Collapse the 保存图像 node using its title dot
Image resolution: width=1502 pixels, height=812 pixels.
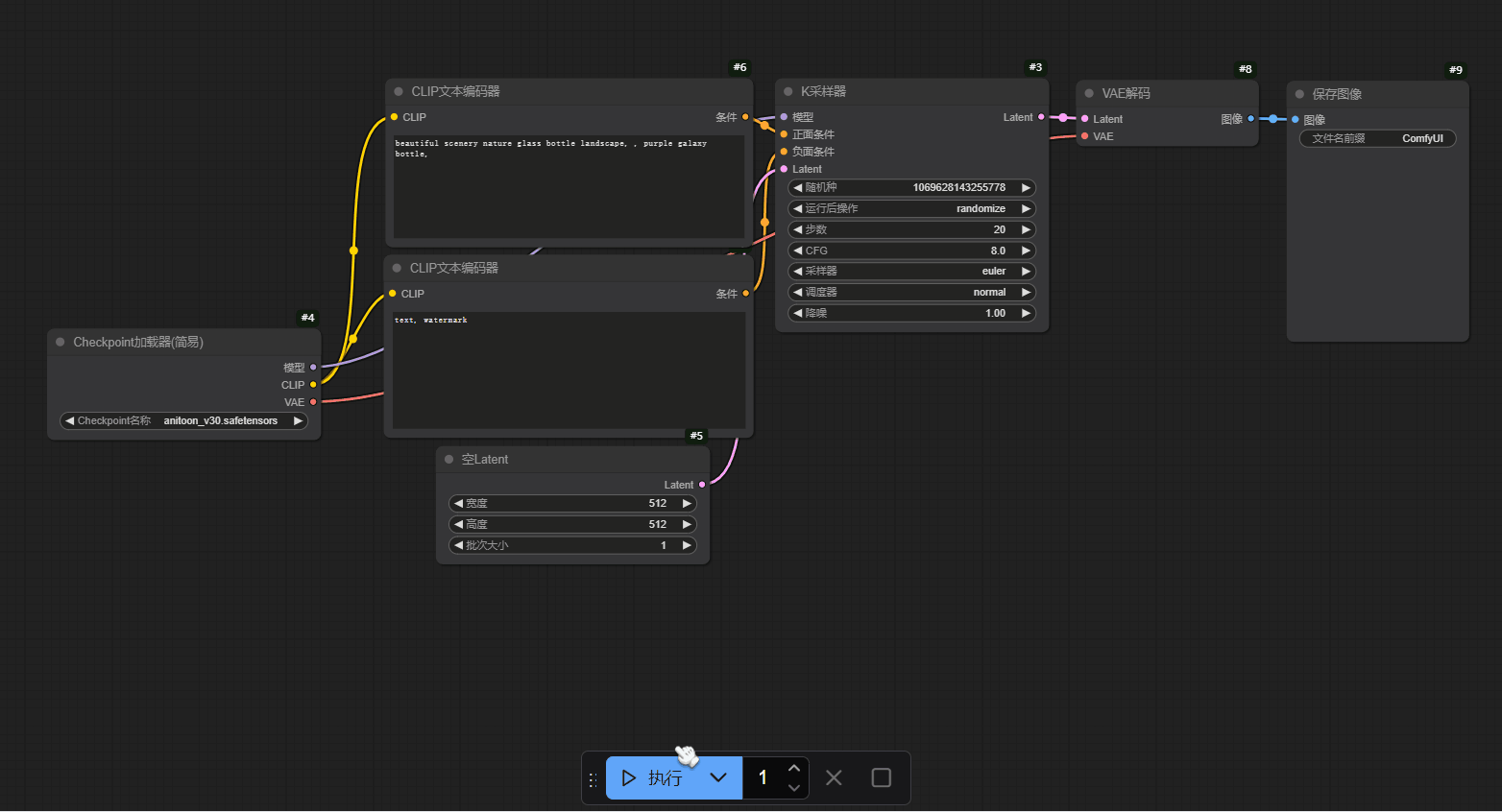pyautogui.click(x=1299, y=94)
